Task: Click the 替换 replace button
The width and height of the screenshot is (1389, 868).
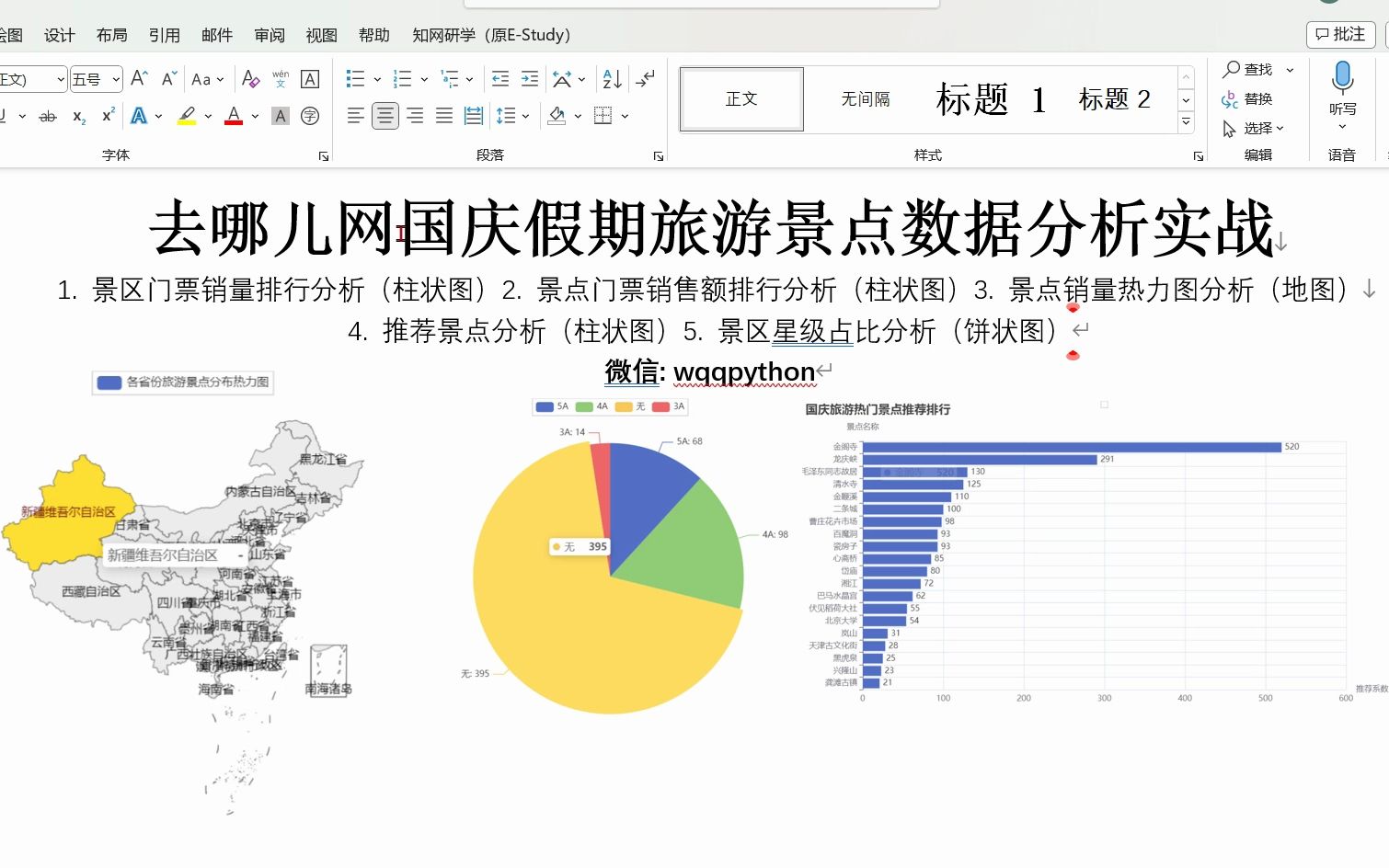Action: pos(1247,98)
